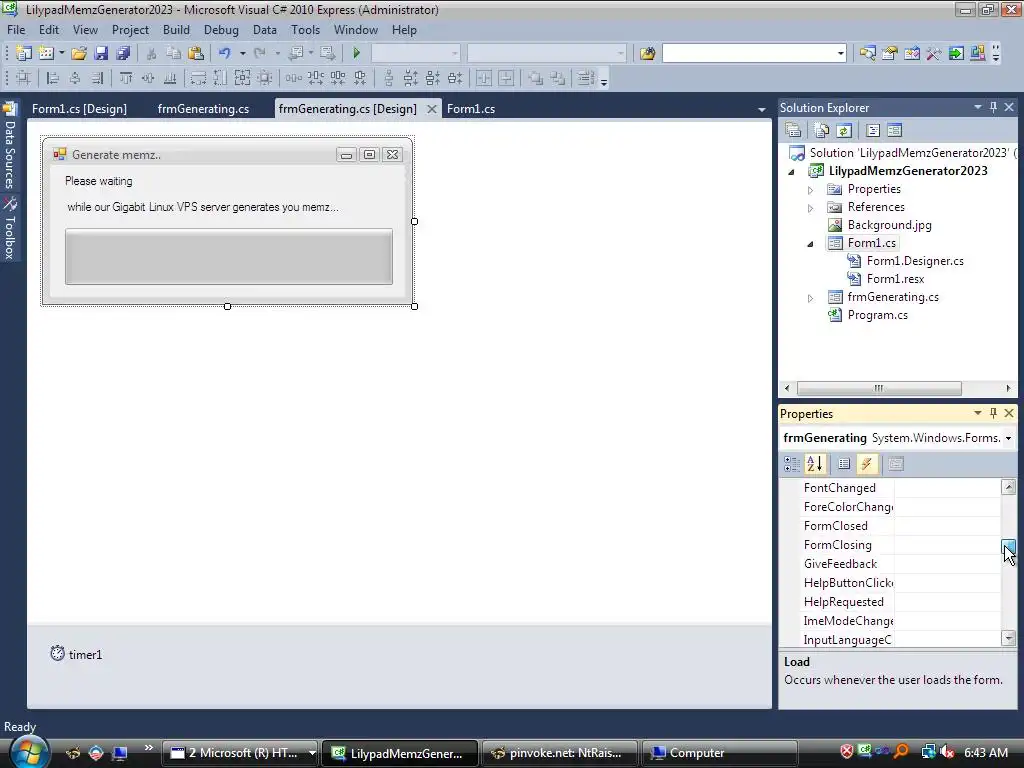Open the Debug menu
The image size is (1024, 768).
[221, 30]
